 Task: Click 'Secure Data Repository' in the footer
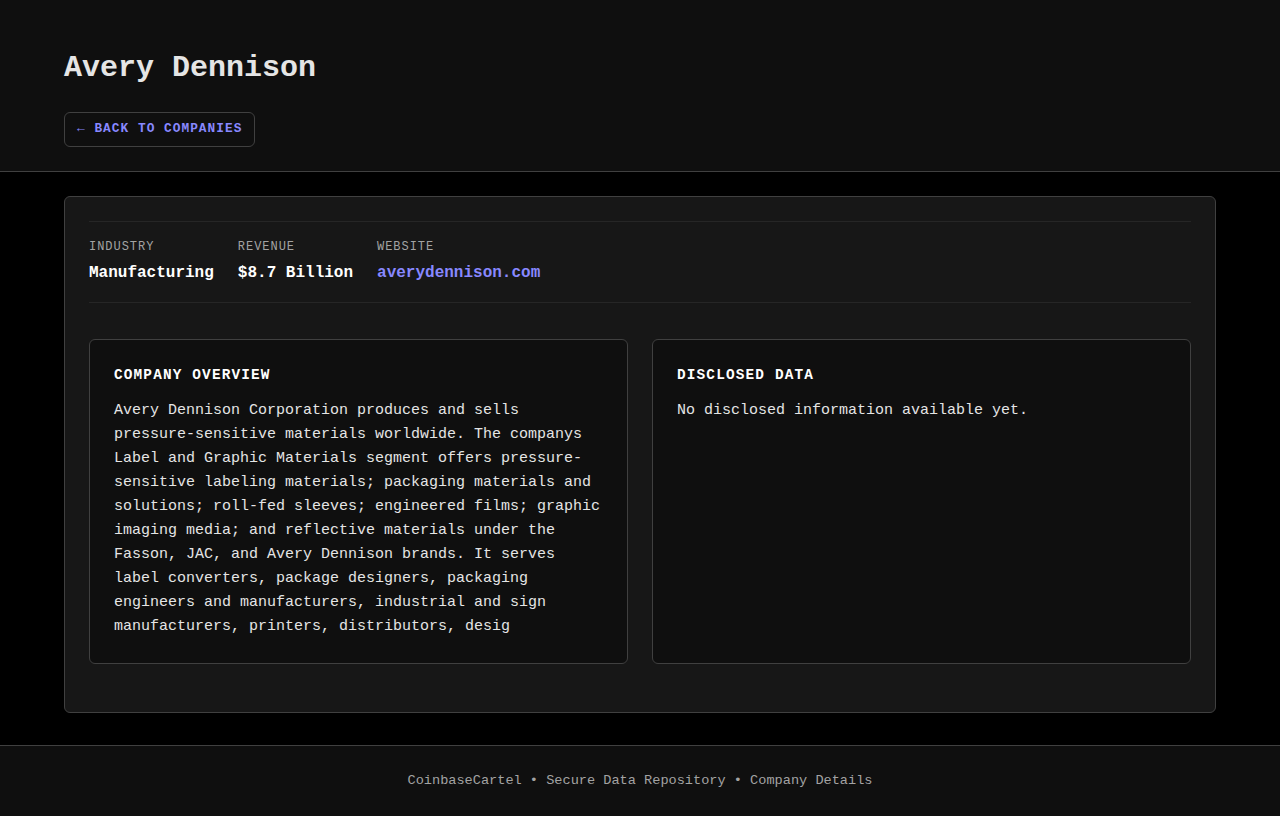[x=635, y=780]
